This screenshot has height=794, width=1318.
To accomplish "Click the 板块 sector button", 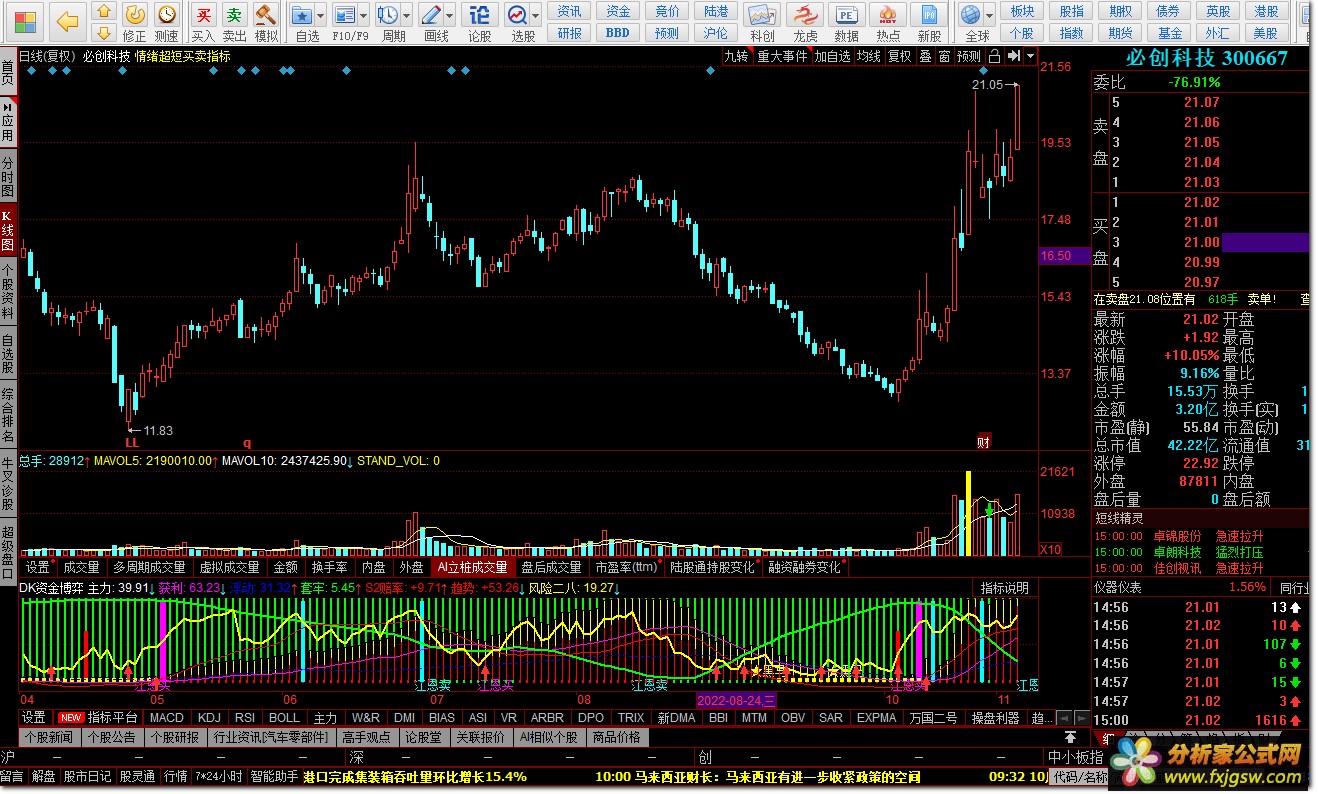I will (x=1022, y=11).
